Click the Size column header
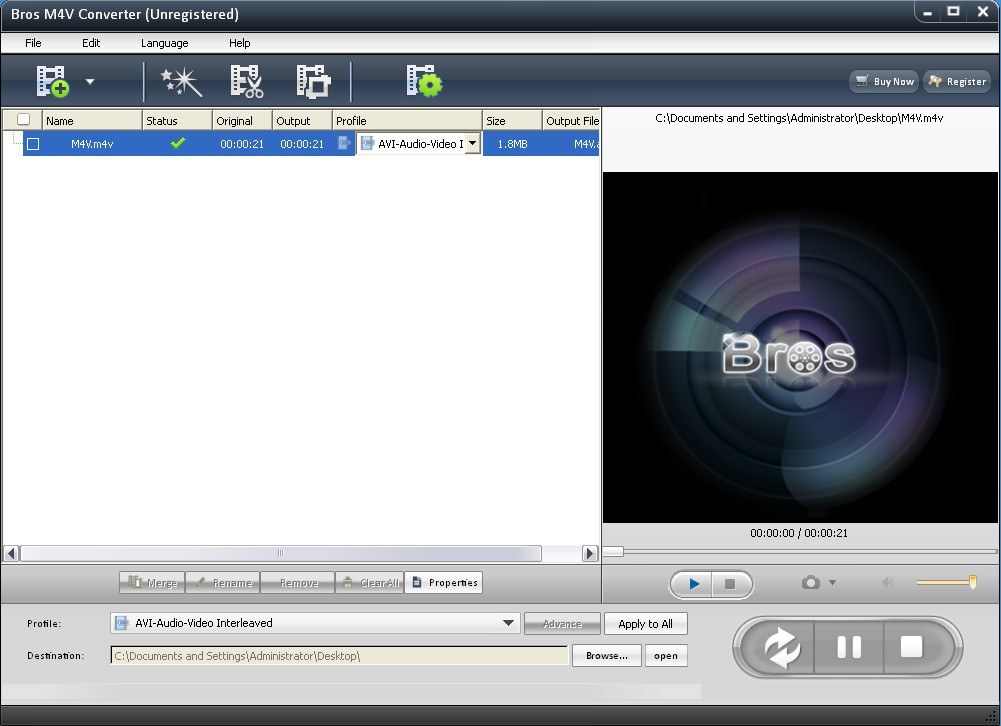This screenshot has width=1001, height=726. pos(512,121)
